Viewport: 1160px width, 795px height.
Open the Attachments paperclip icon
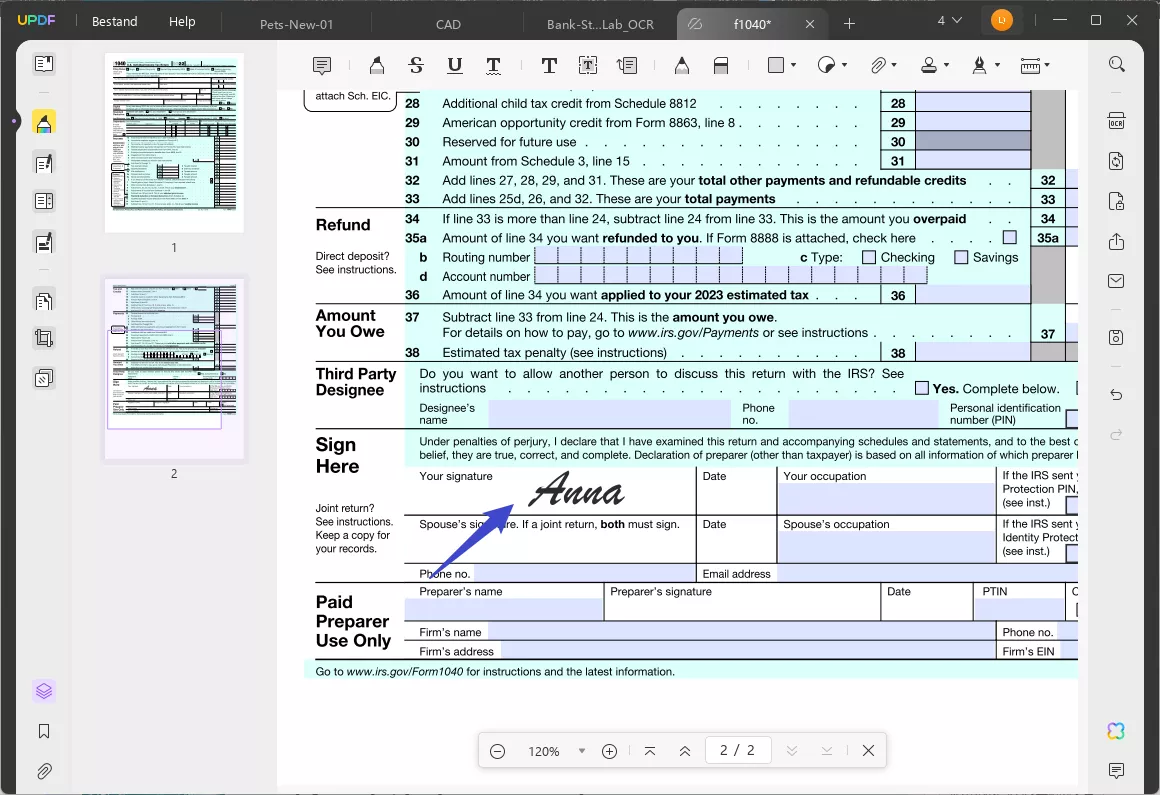(x=44, y=771)
